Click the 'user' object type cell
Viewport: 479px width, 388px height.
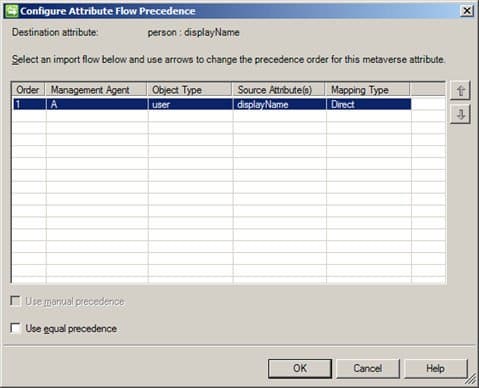click(x=190, y=104)
